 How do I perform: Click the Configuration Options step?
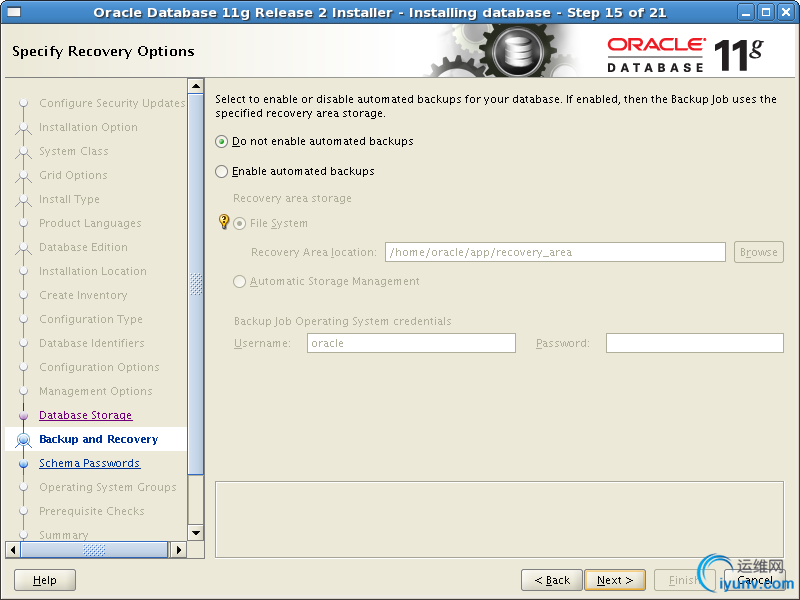point(99,367)
